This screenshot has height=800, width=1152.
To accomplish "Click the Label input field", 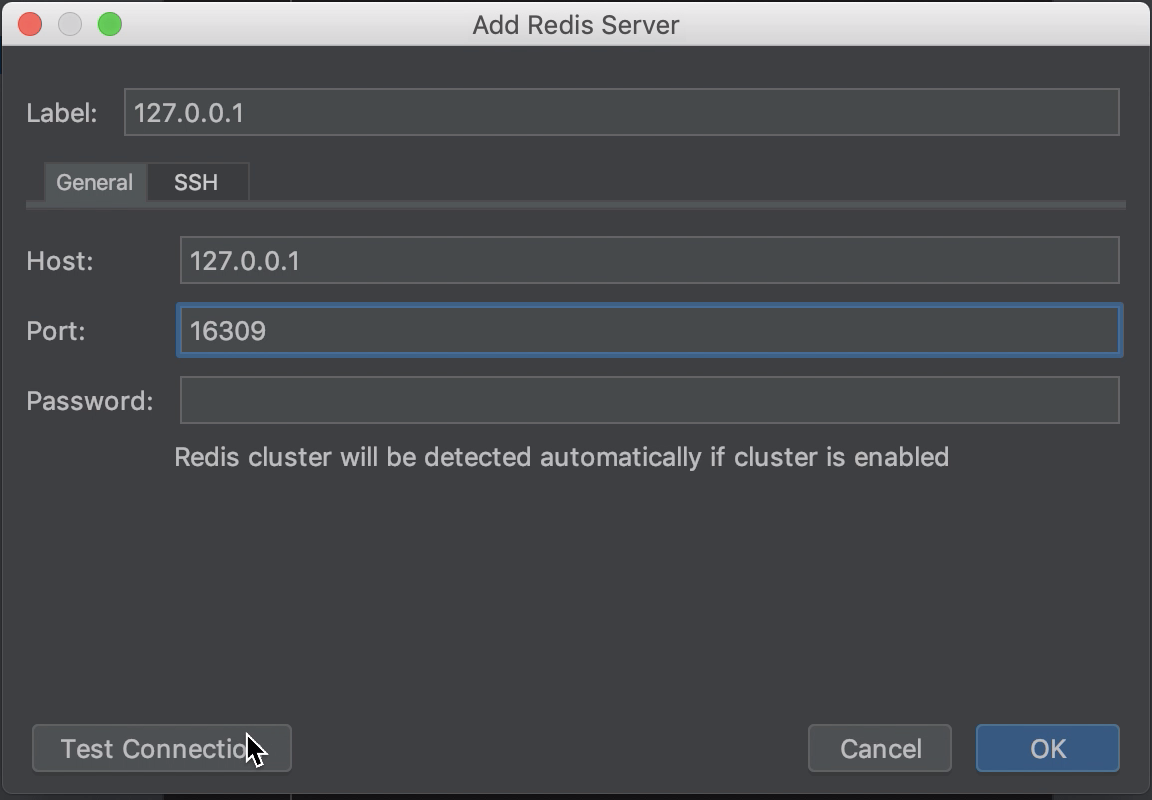I will [622, 112].
